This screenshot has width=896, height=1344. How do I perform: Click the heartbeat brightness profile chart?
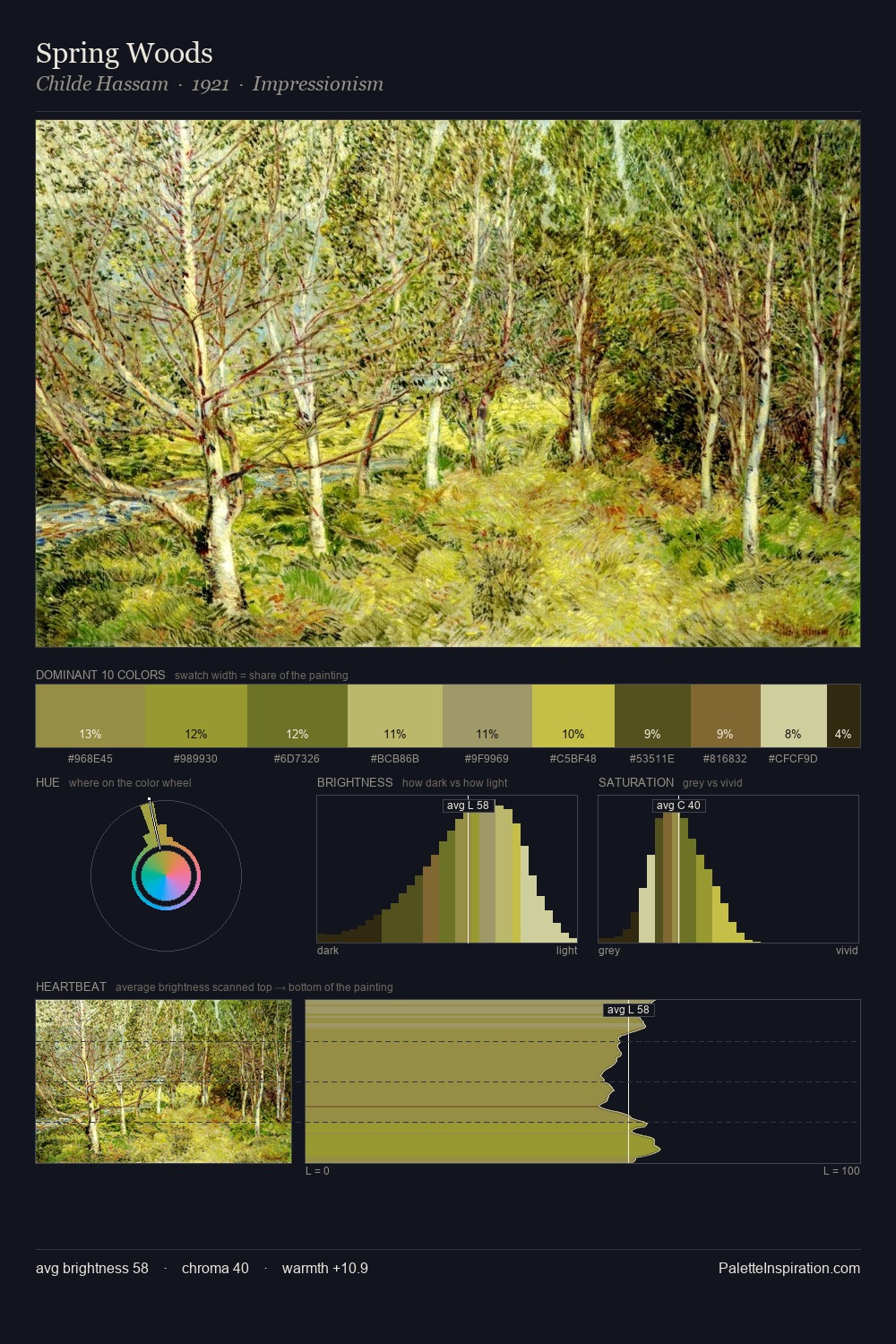pyautogui.click(x=582, y=1081)
